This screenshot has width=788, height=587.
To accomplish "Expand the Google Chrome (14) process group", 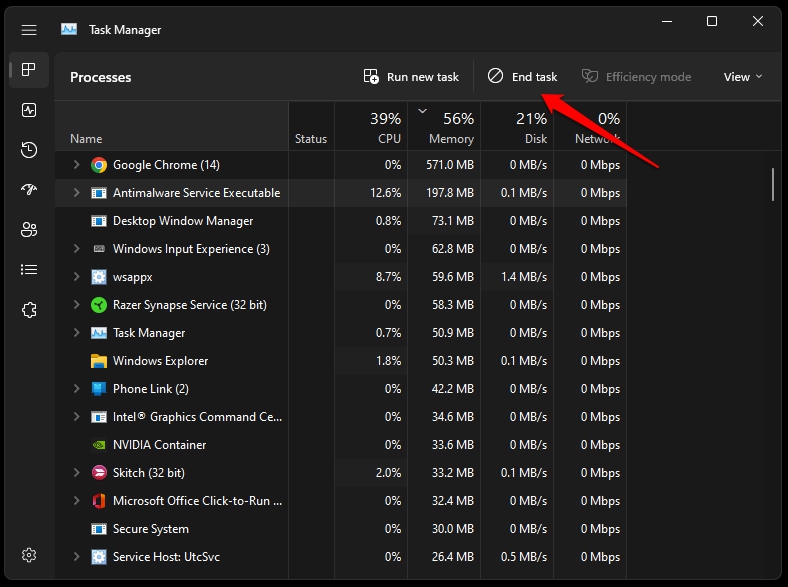I will pyautogui.click(x=76, y=164).
